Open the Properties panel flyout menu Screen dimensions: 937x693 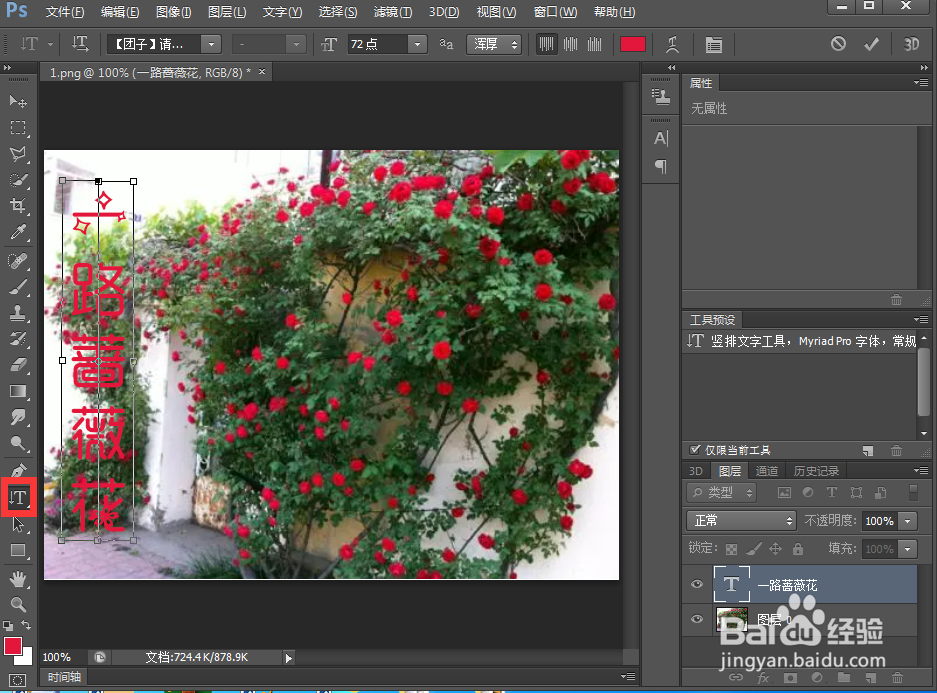(921, 82)
